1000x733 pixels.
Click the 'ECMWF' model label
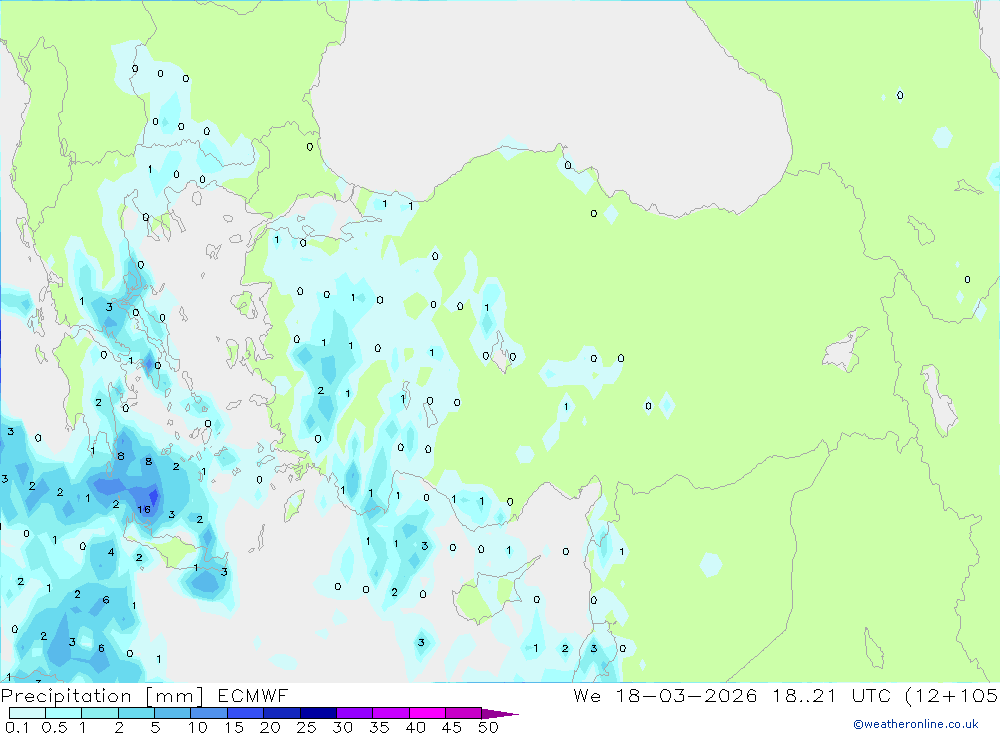253,696
